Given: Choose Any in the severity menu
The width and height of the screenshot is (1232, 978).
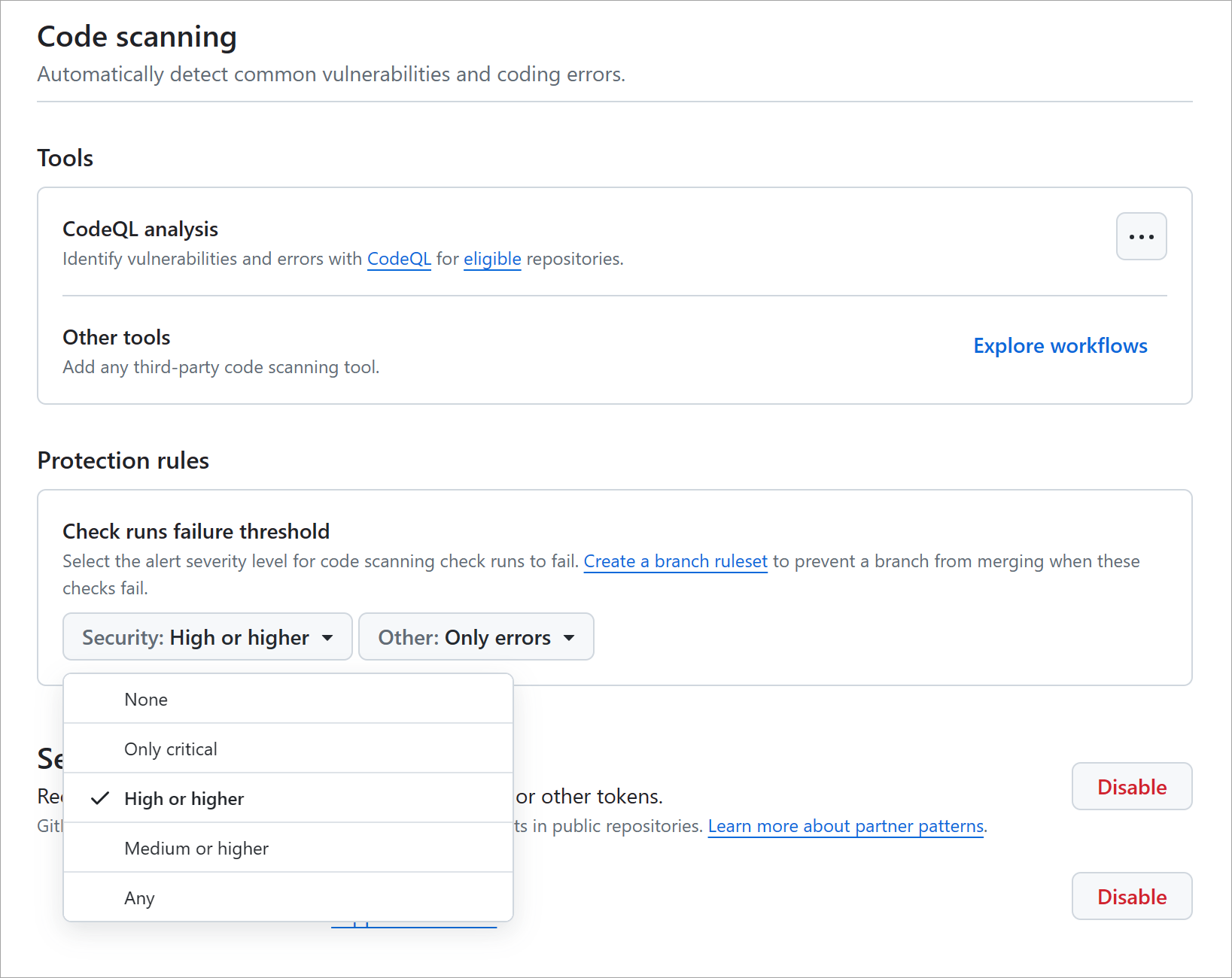Looking at the screenshot, I should coord(139,898).
